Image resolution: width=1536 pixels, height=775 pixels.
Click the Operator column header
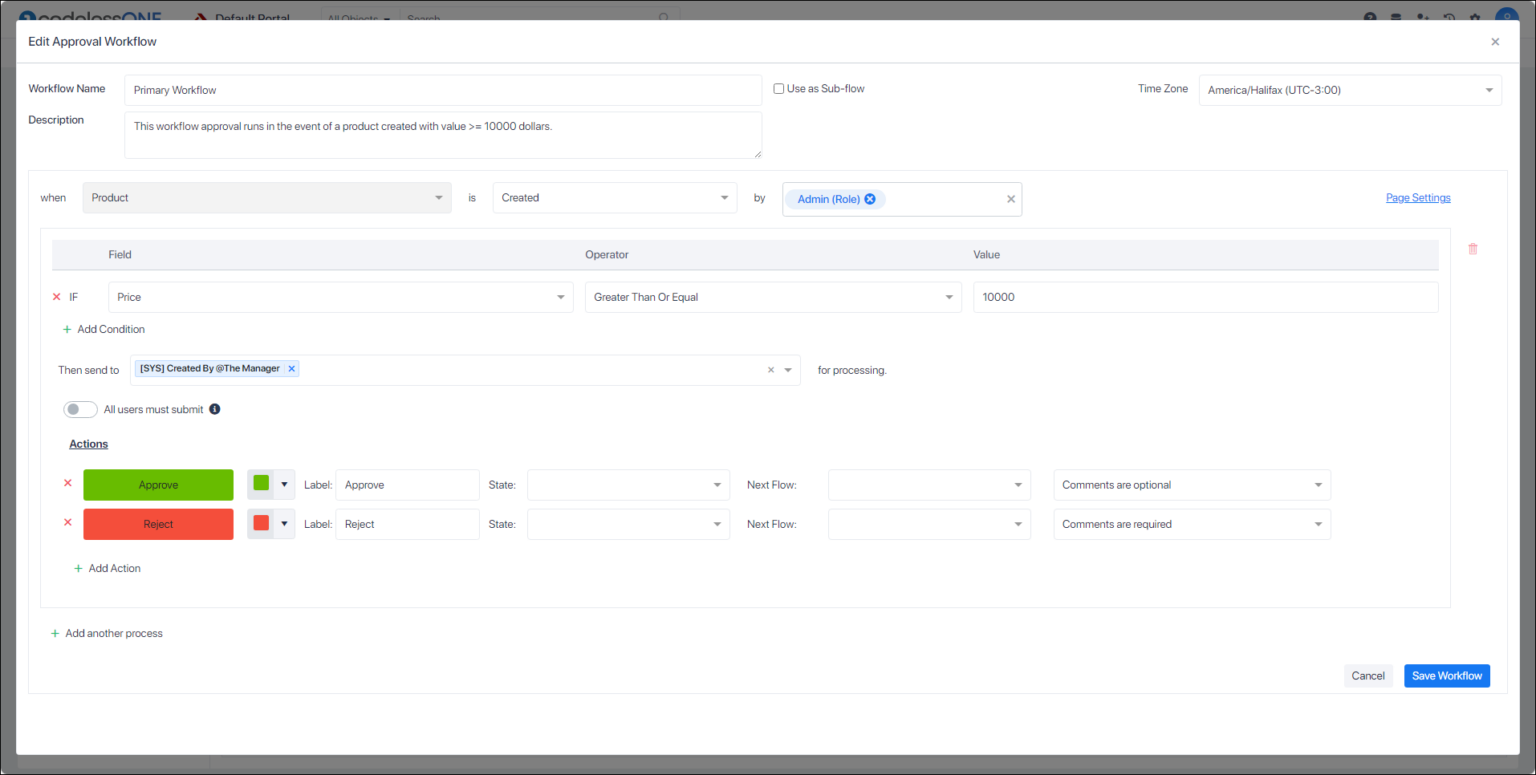point(607,255)
